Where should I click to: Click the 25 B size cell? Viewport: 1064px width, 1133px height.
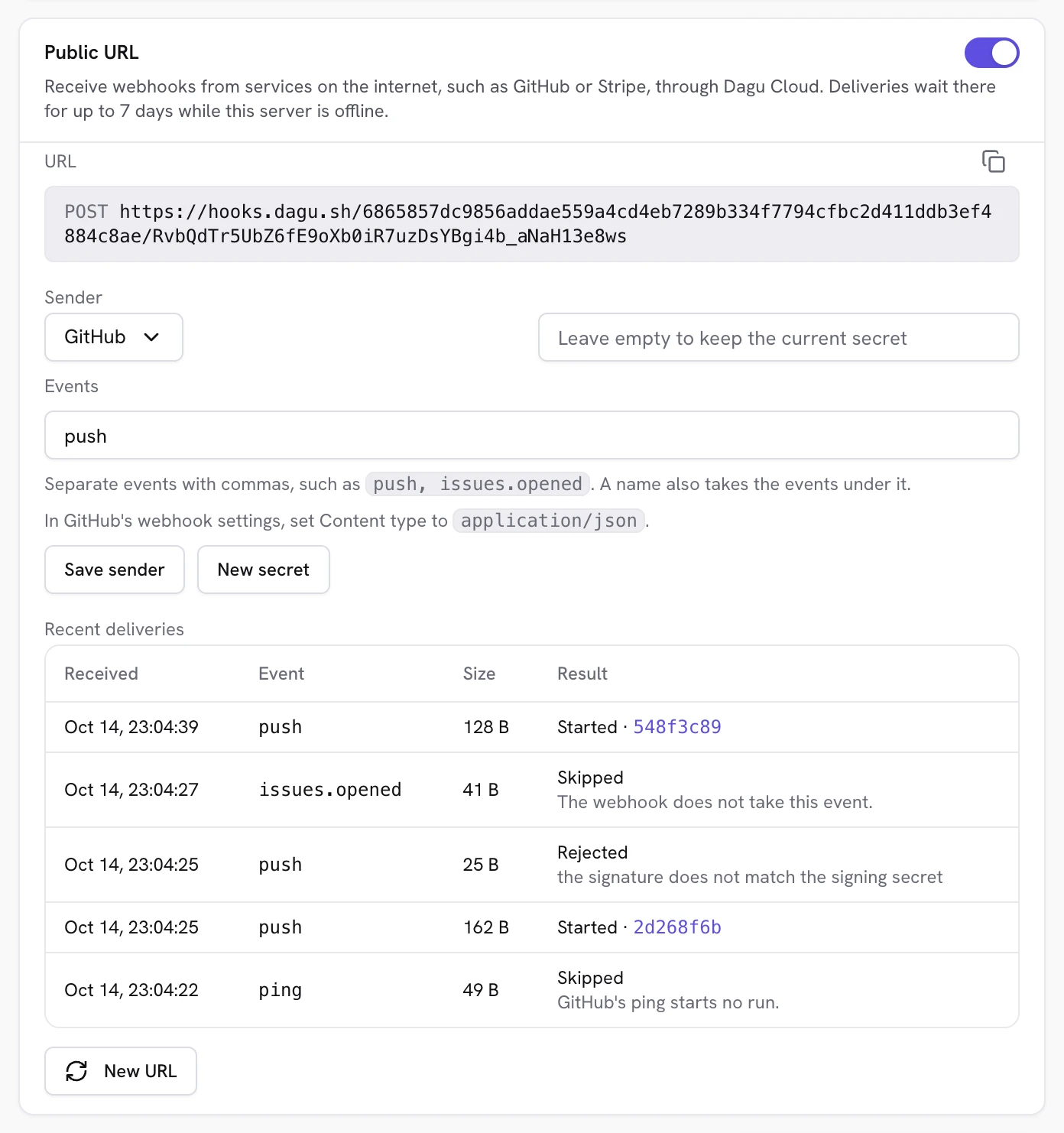tap(481, 865)
